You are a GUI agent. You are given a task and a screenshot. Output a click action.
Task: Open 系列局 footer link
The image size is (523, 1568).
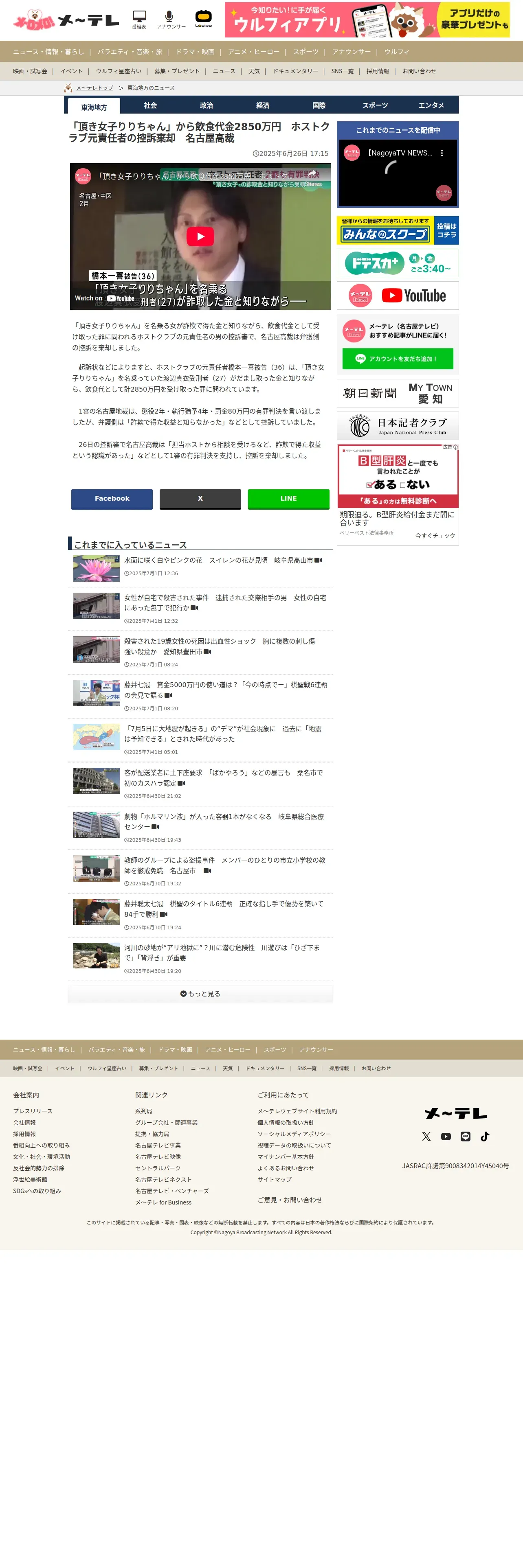(x=144, y=1111)
